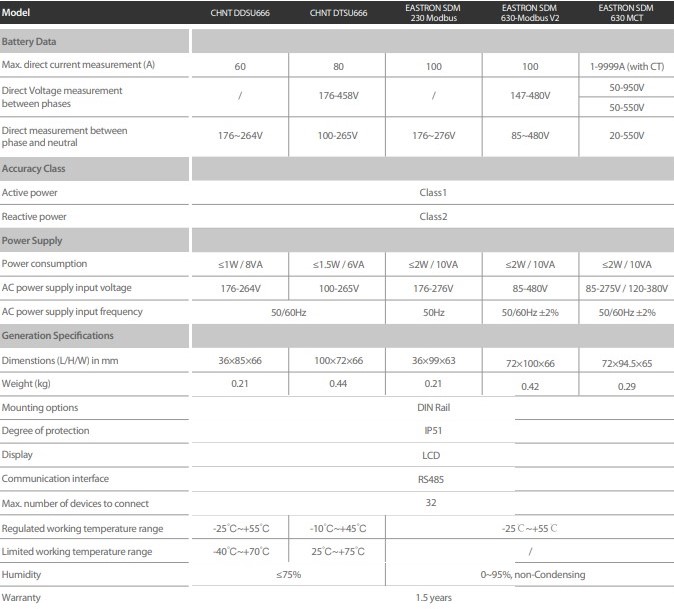Click the 176~264V phase-neutral cell
The width and height of the screenshot is (674, 609).
[240, 136]
